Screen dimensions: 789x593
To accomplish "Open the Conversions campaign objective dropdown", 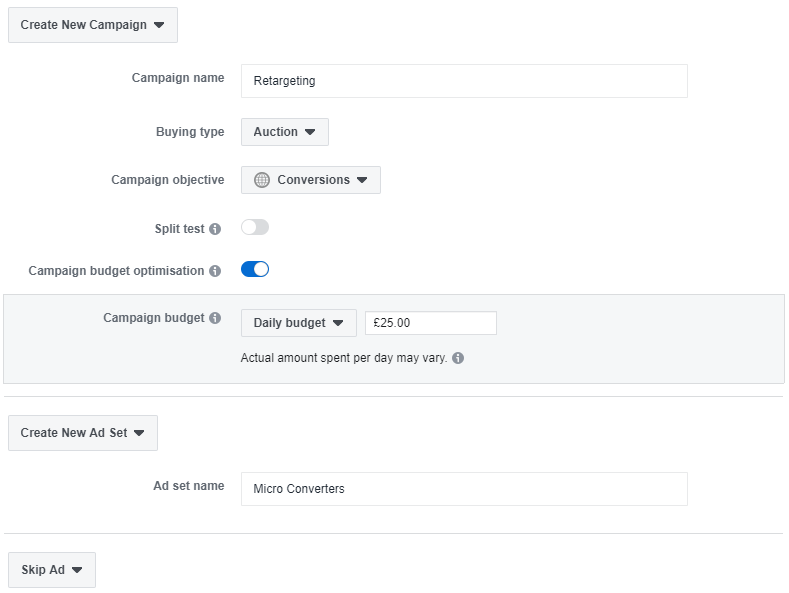I will (x=311, y=180).
